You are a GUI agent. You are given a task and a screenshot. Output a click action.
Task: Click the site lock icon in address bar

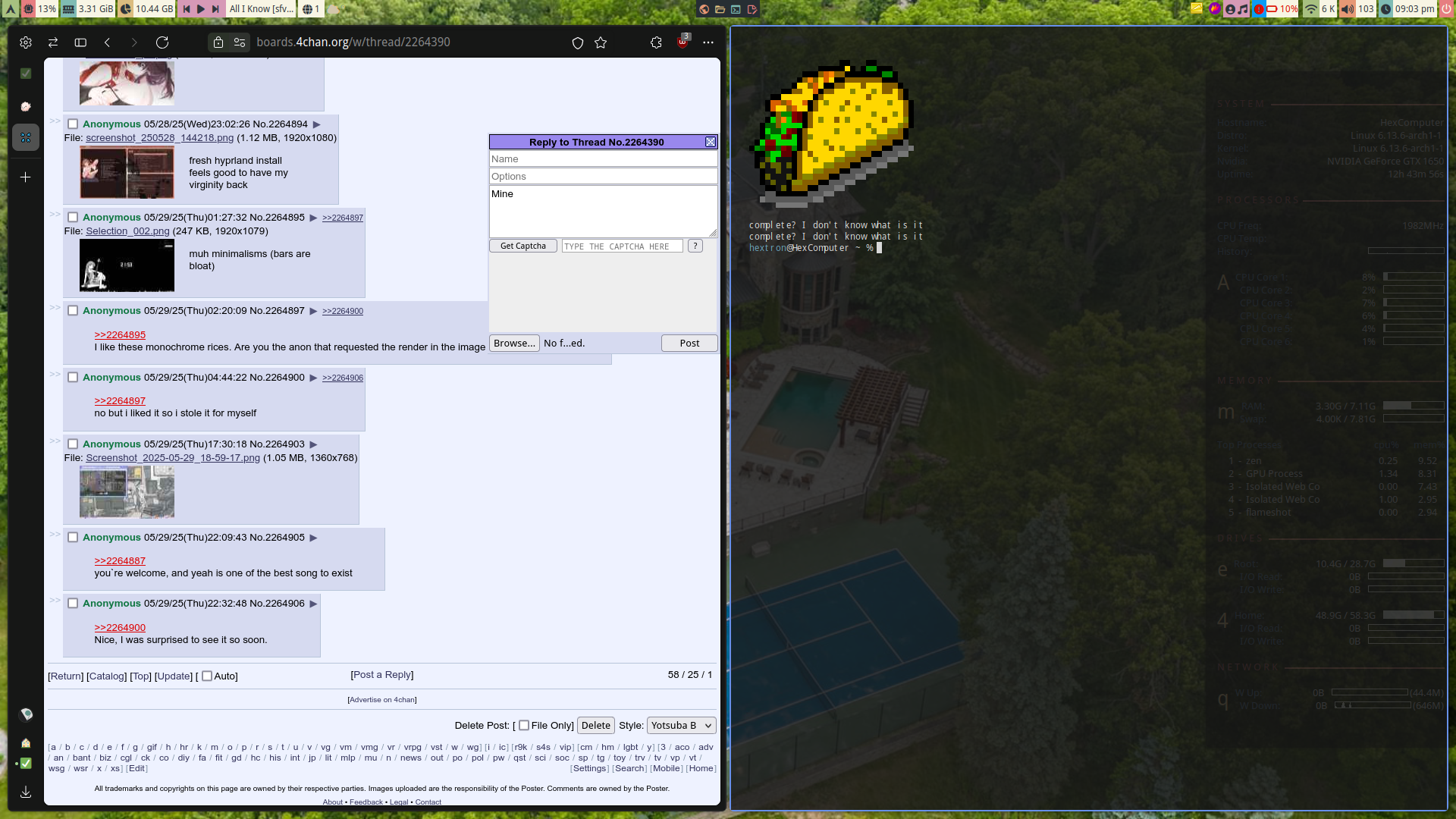point(218,42)
